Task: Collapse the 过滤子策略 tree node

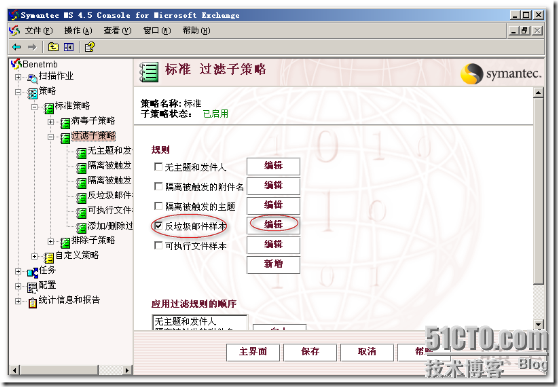Action: 51,137
